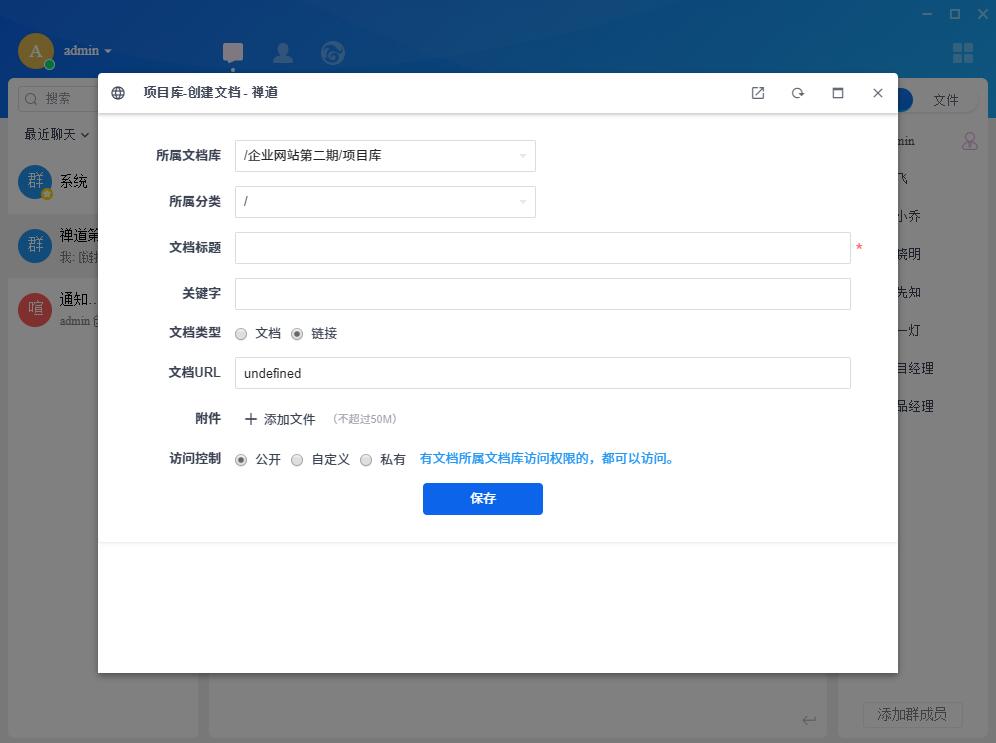996x743 pixels.
Task: Click the 关键字 input field
Action: (x=542, y=294)
